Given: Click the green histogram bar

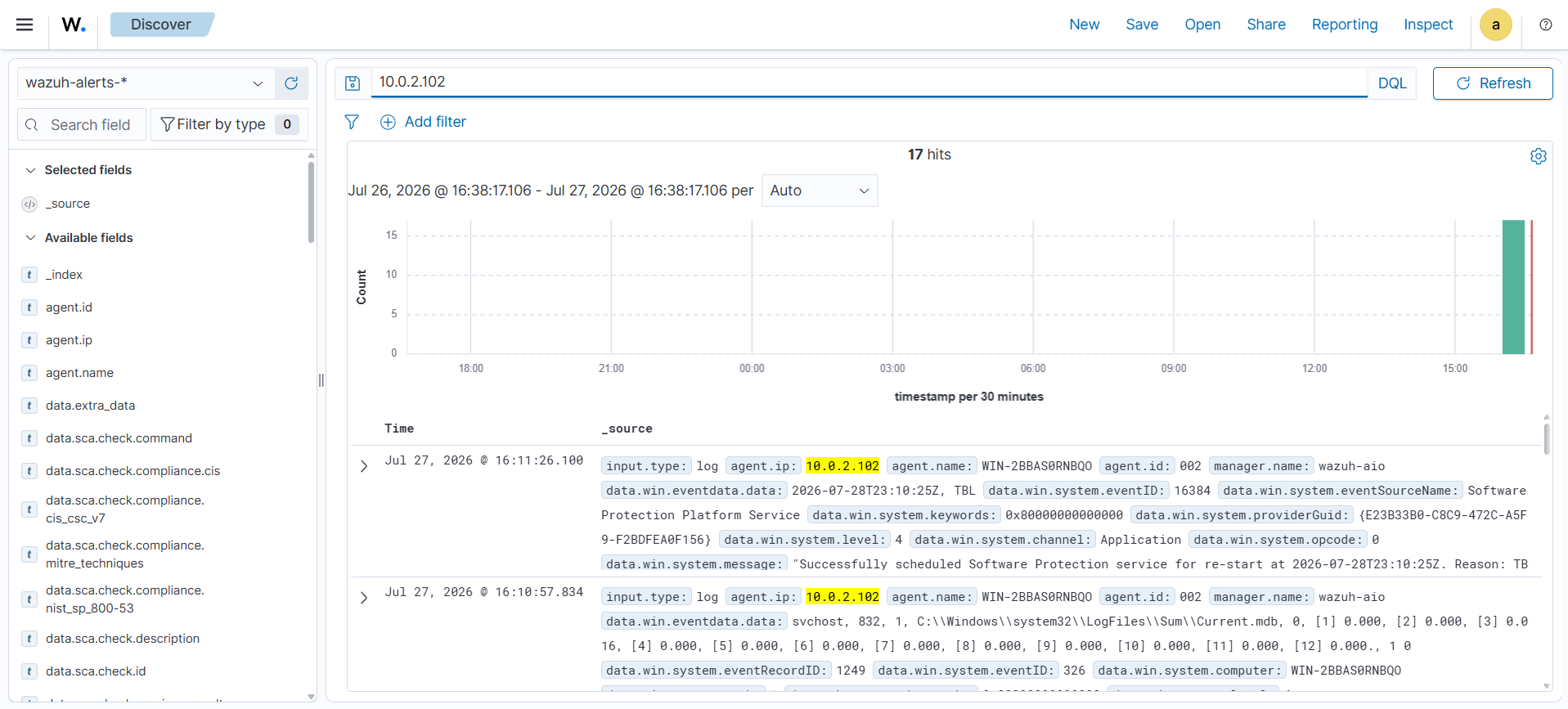Looking at the screenshot, I should [1513, 287].
